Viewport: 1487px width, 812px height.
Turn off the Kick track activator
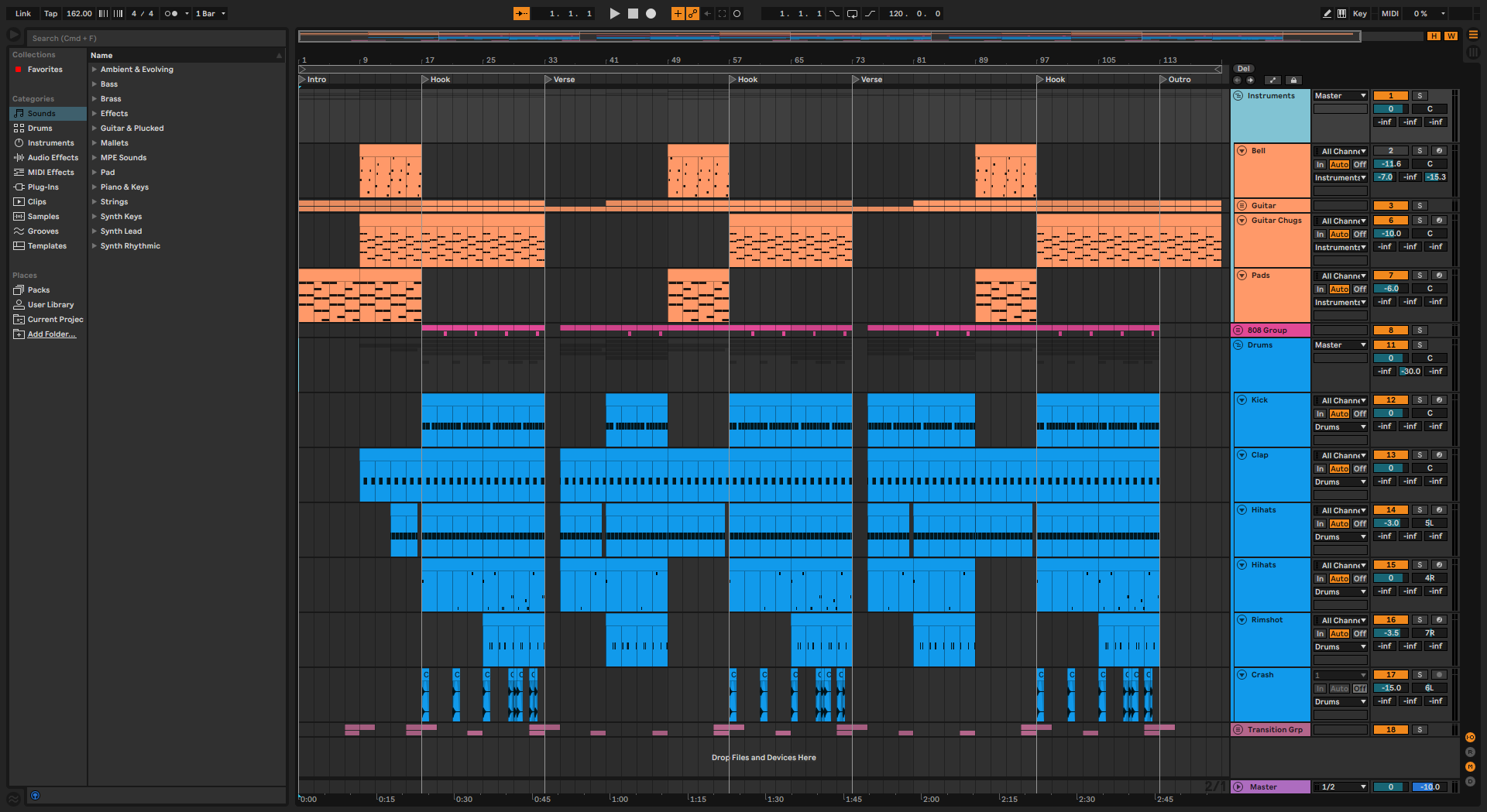point(1390,400)
